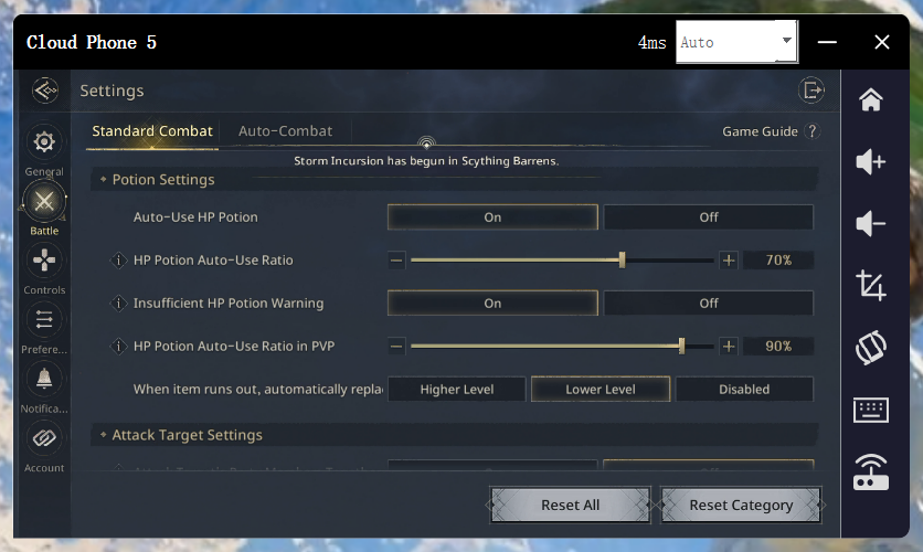Open the Account link category
This screenshot has height=552, width=923.
point(44,438)
